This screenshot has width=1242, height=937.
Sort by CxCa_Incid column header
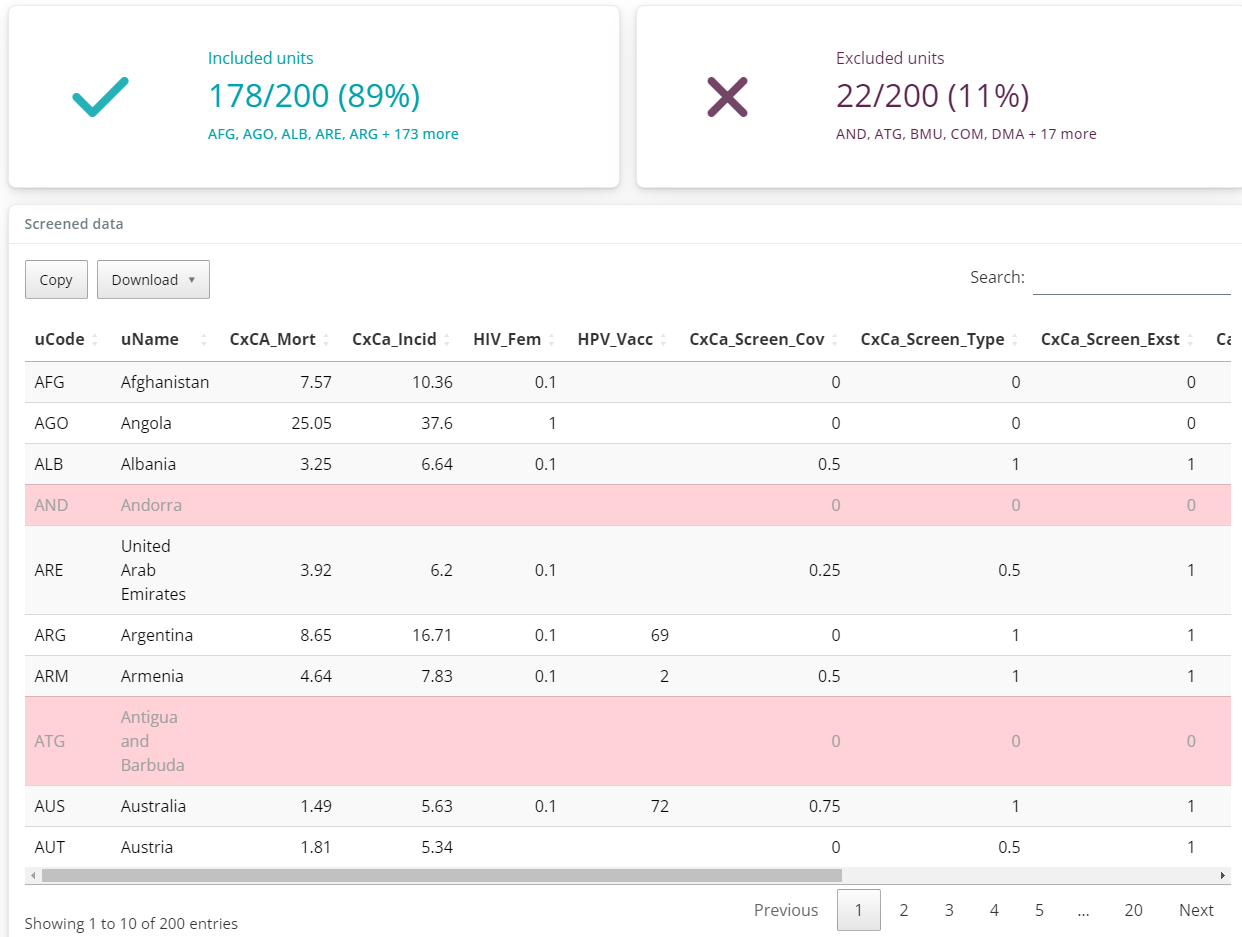[x=394, y=339]
